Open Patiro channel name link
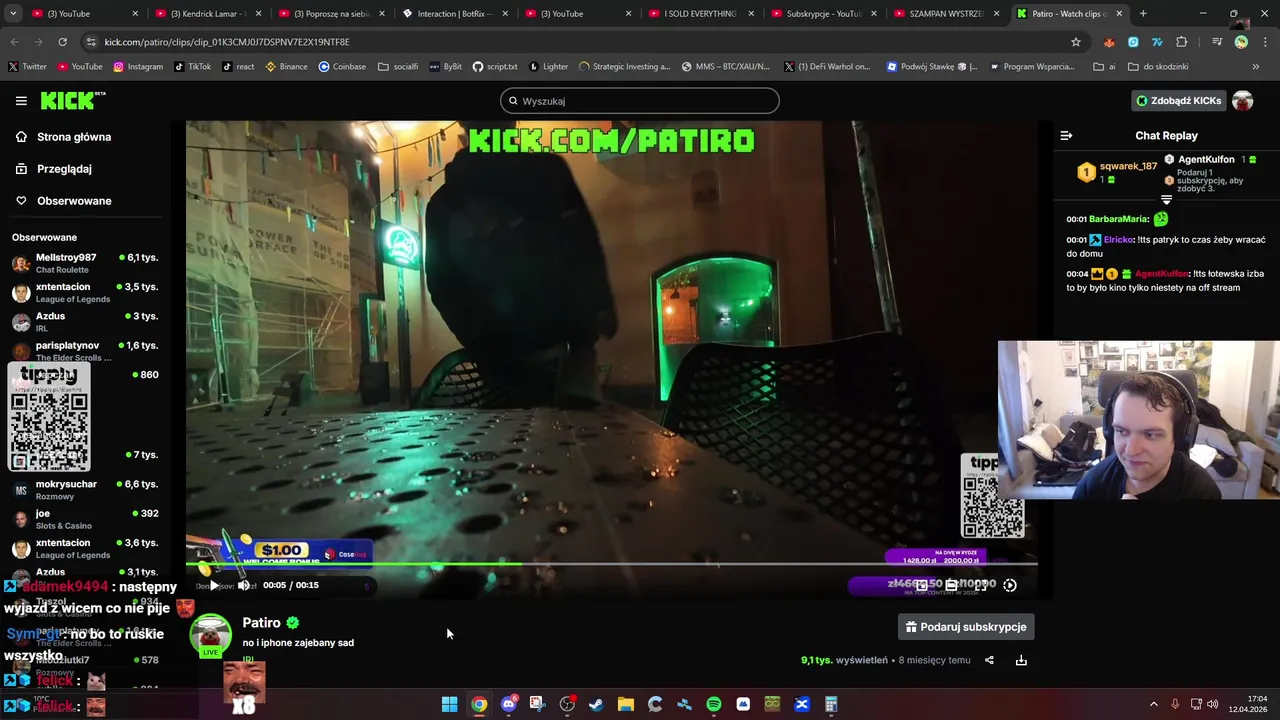The image size is (1280, 720). pyautogui.click(x=262, y=623)
